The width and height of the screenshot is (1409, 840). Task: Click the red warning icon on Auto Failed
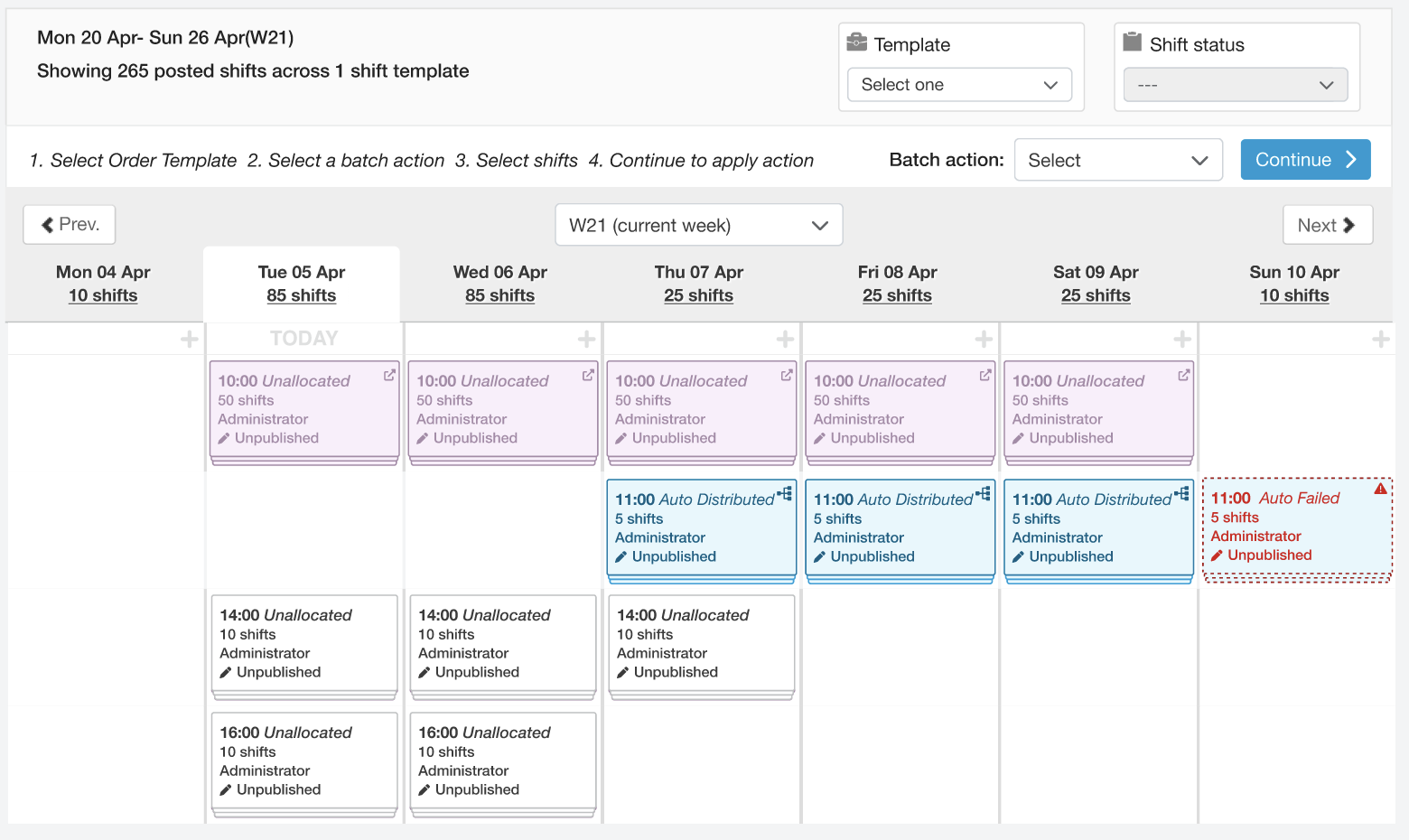pyautogui.click(x=1380, y=490)
